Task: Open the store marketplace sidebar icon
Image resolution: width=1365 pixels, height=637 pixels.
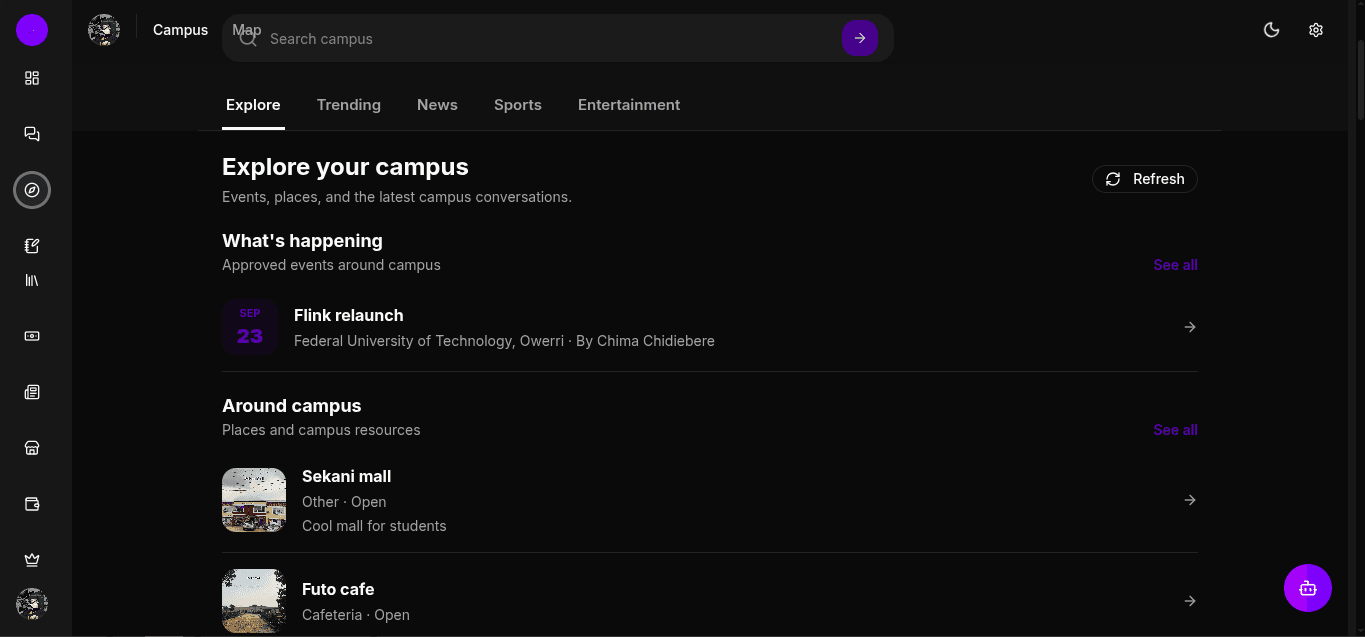Action: click(32, 448)
